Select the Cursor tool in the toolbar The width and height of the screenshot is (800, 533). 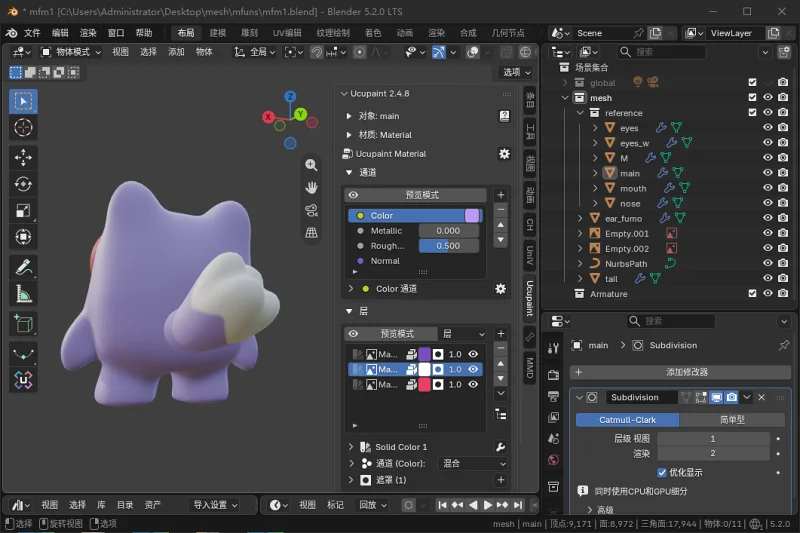tap(23, 128)
